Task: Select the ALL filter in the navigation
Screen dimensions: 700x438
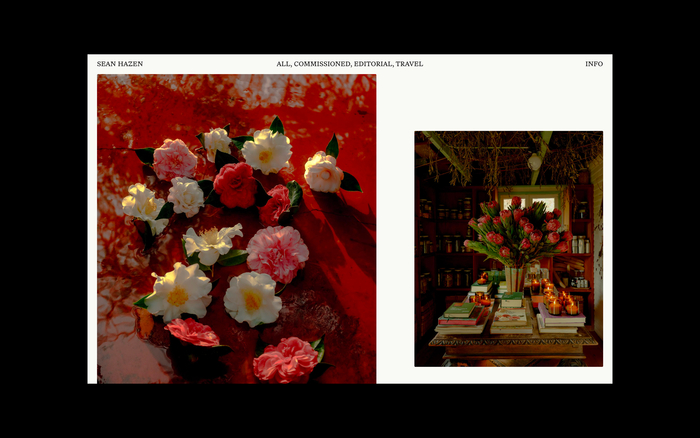Action: 283,64
